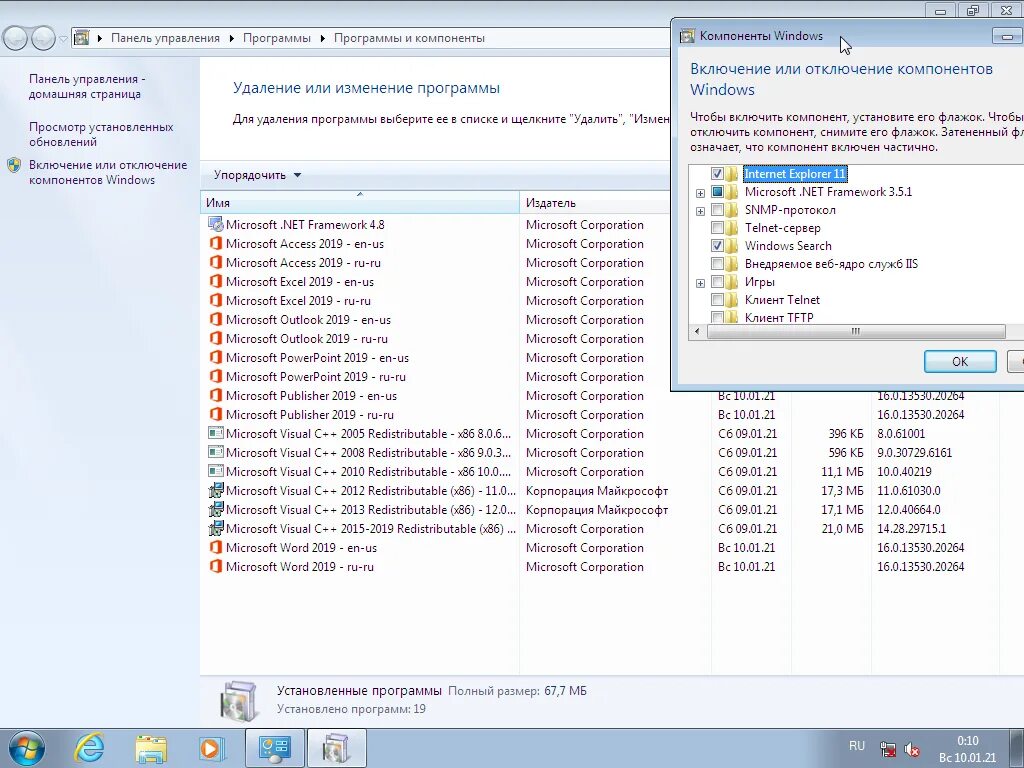Viewport: 1024px width, 768px height.
Task: Uncheck the Internet Explorer 11 checkbox
Action: click(x=717, y=174)
